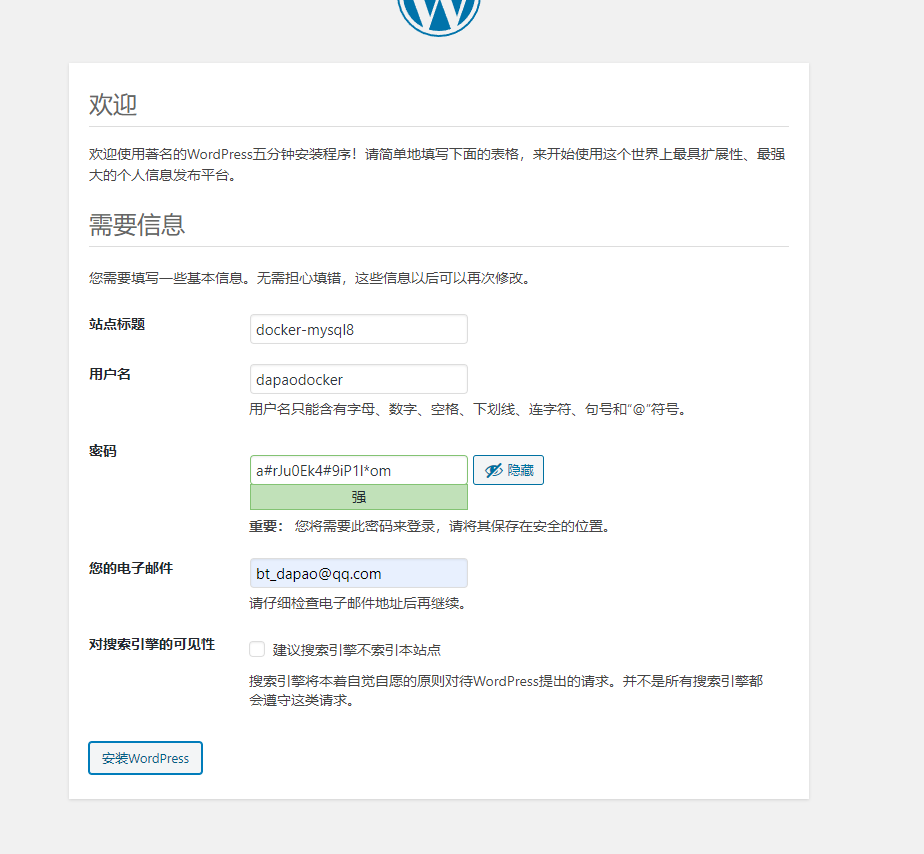Enable the 建议搜索引擎不索引本站点 checkbox

[257, 649]
